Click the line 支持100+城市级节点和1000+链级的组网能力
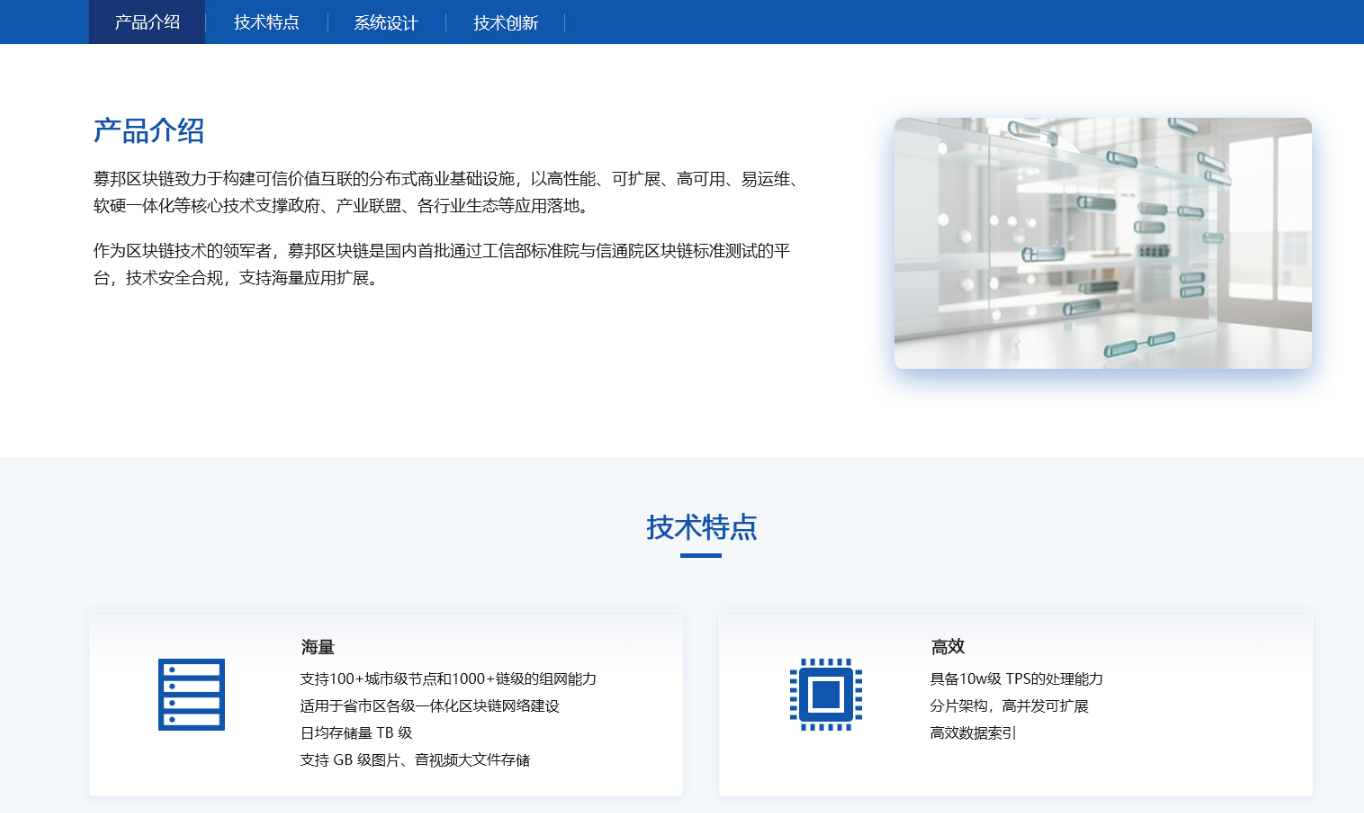Screen dimensions: 1364x813 coord(448,679)
